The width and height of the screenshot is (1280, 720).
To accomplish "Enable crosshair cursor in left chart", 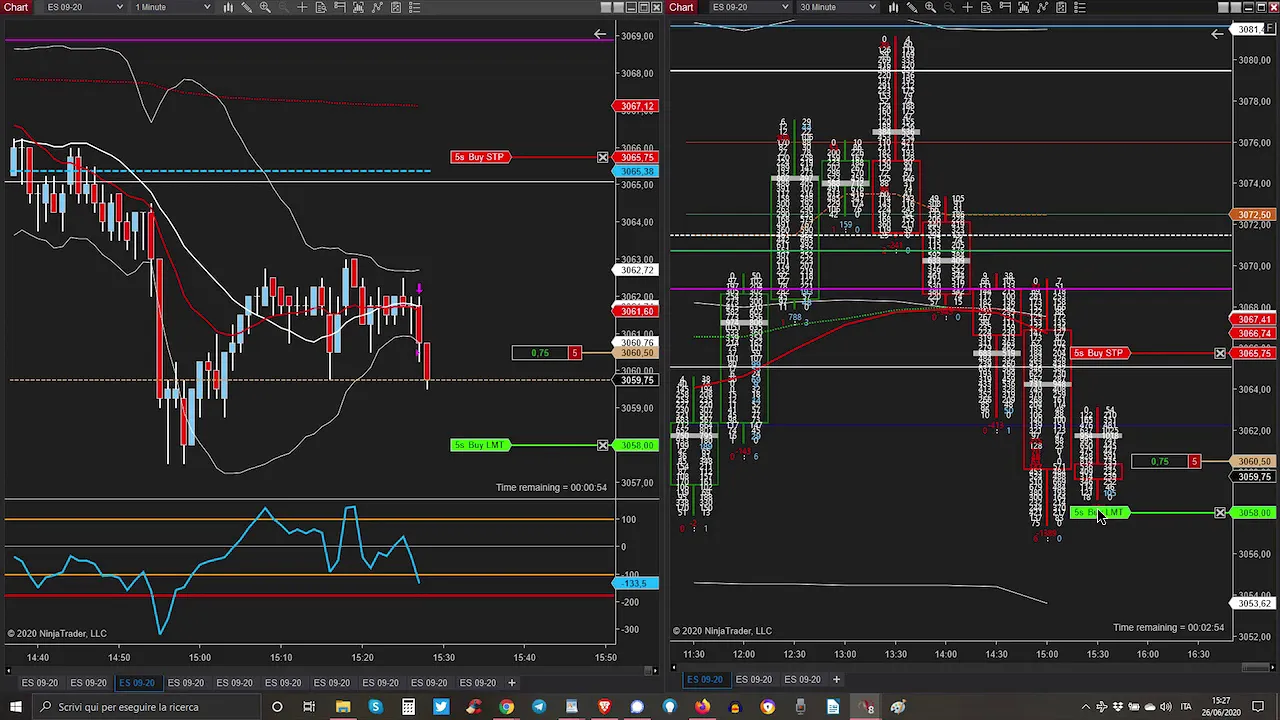I will tap(302, 7).
